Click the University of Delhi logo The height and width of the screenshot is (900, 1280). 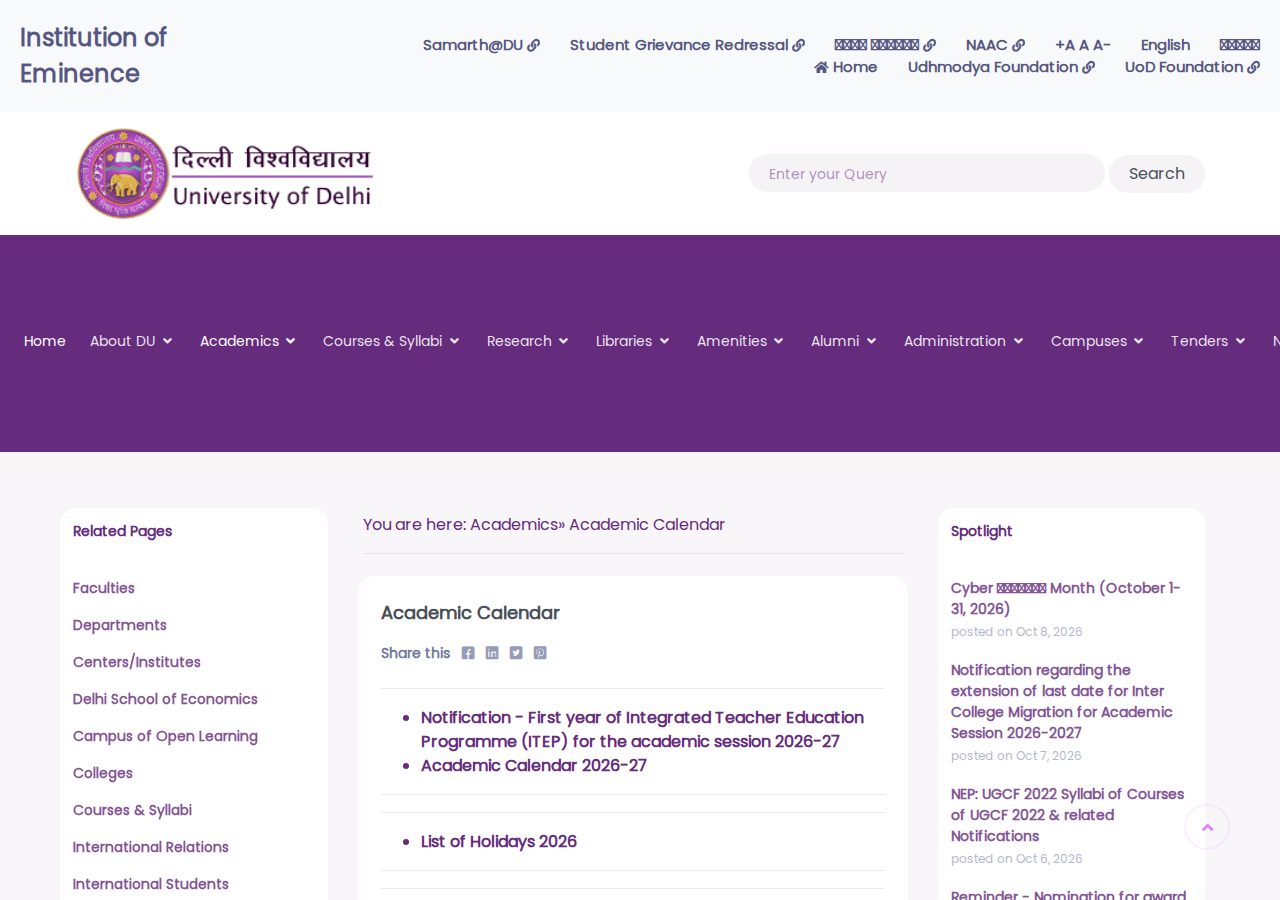coord(225,174)
